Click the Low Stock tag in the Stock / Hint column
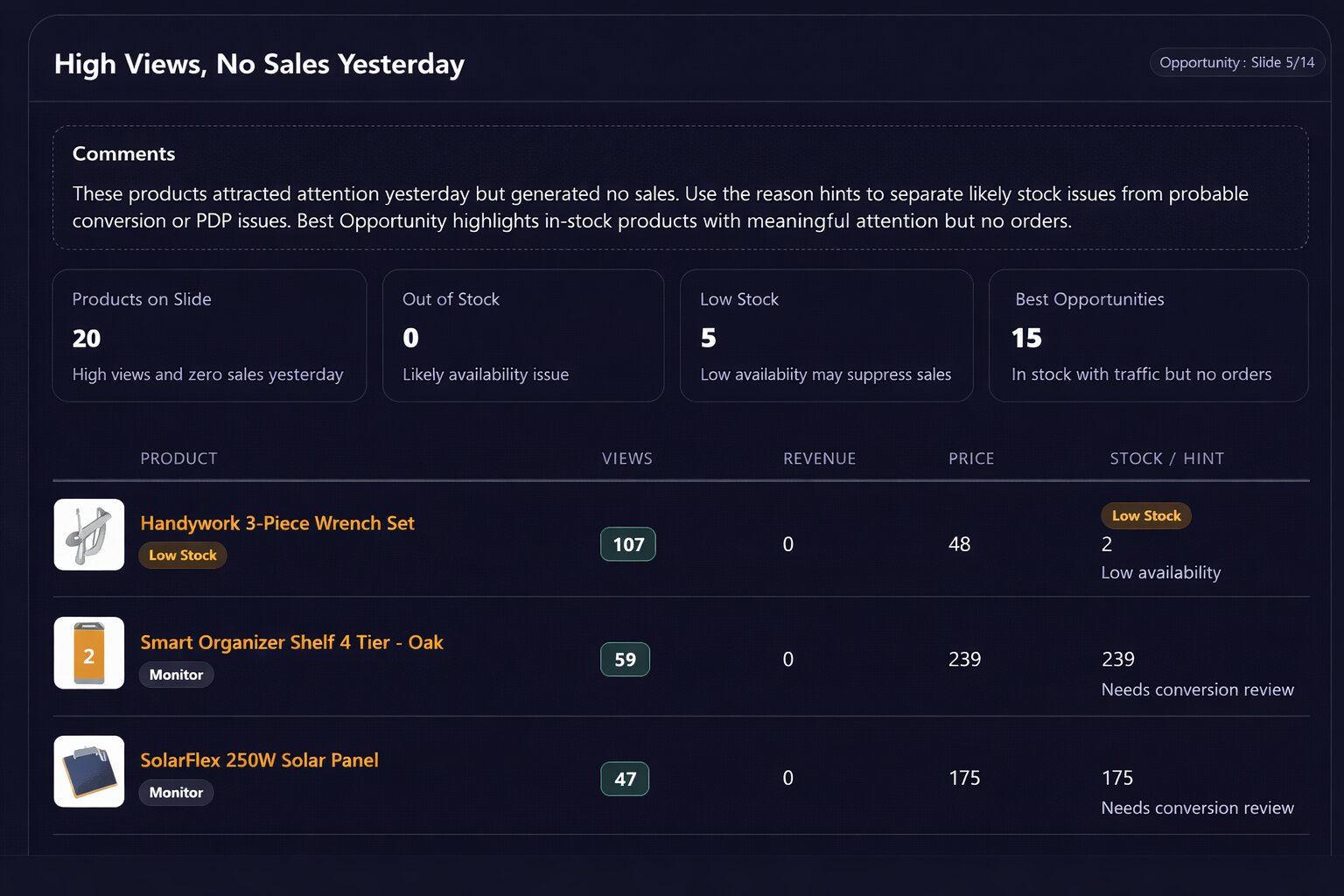 pos(1146,515)
